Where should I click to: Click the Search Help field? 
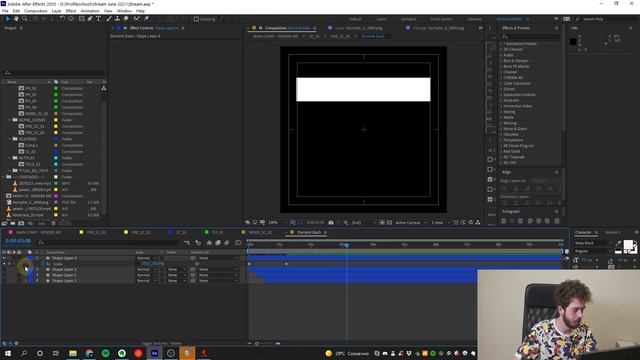[605, 19]
